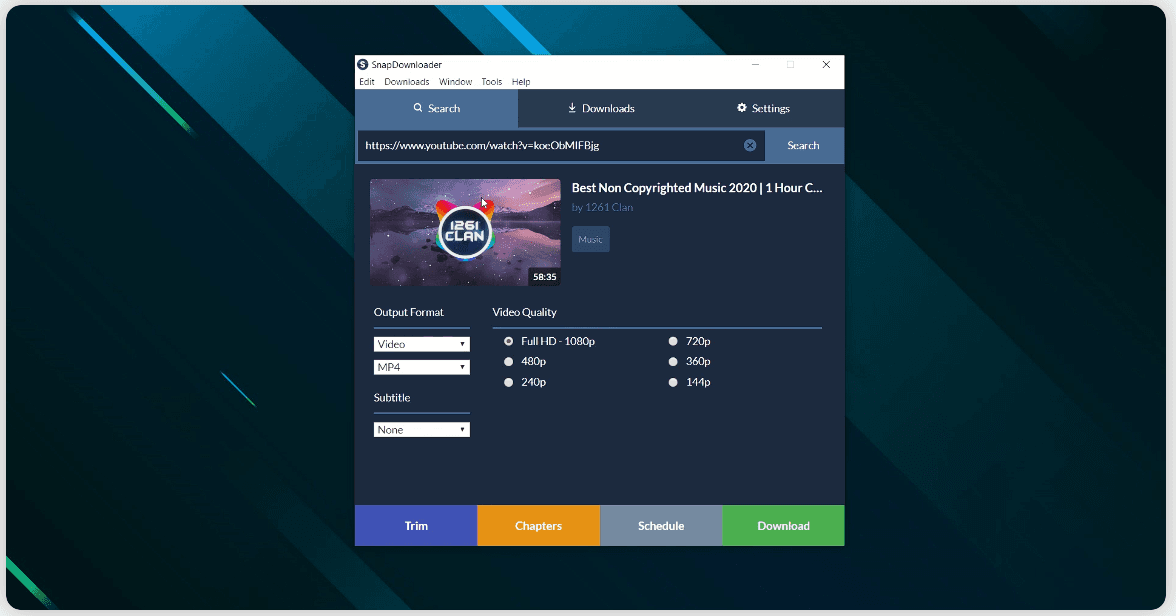Select Full HD - 1080p quality
This screenshot has height=616, width=1176.
(508, 341)
